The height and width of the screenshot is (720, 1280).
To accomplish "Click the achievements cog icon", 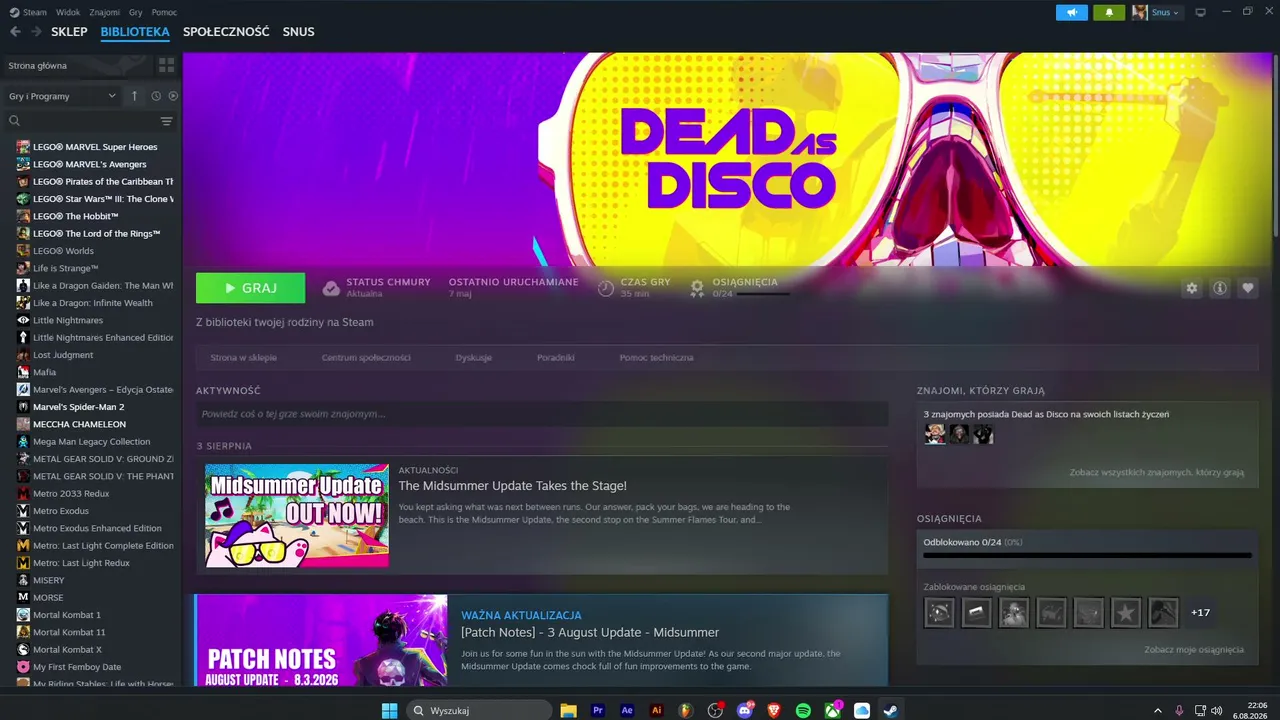I will pyautogui.click(x=698, y=288).
